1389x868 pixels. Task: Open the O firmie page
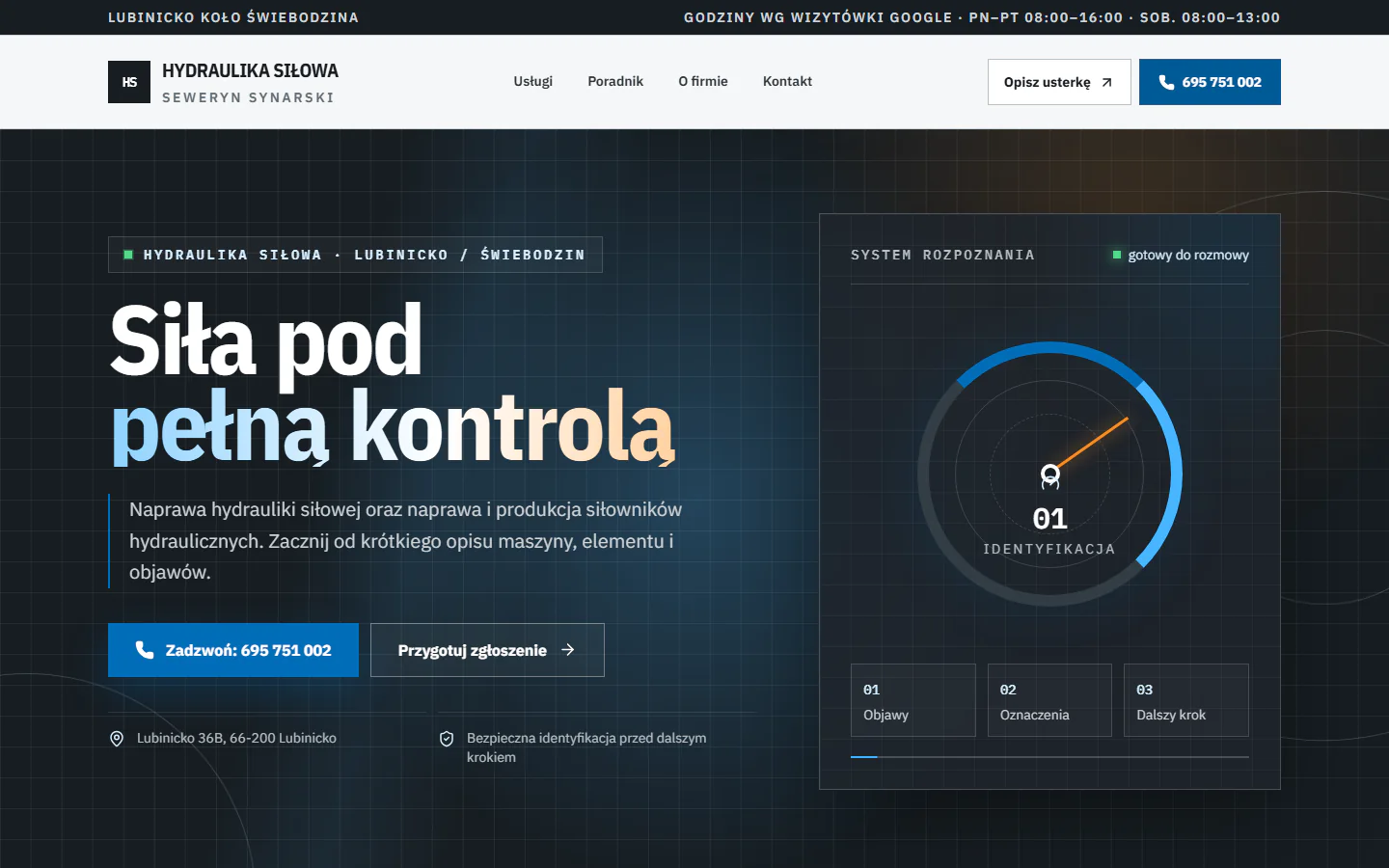[x=703, y=81]
